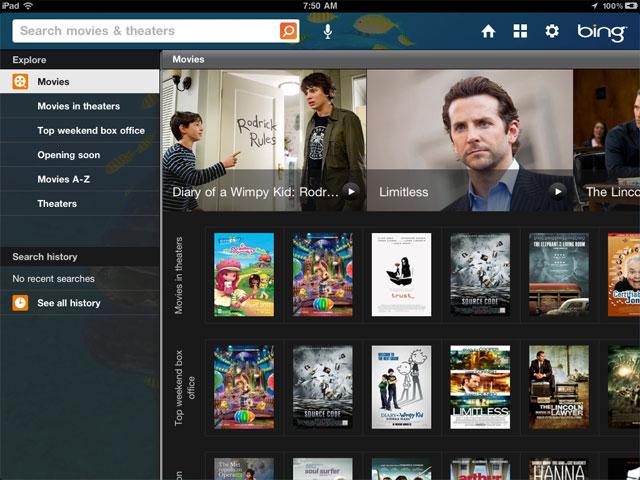Click the No recent searches text
Screen dimensions: 640x480
click(x=53, y=279)
